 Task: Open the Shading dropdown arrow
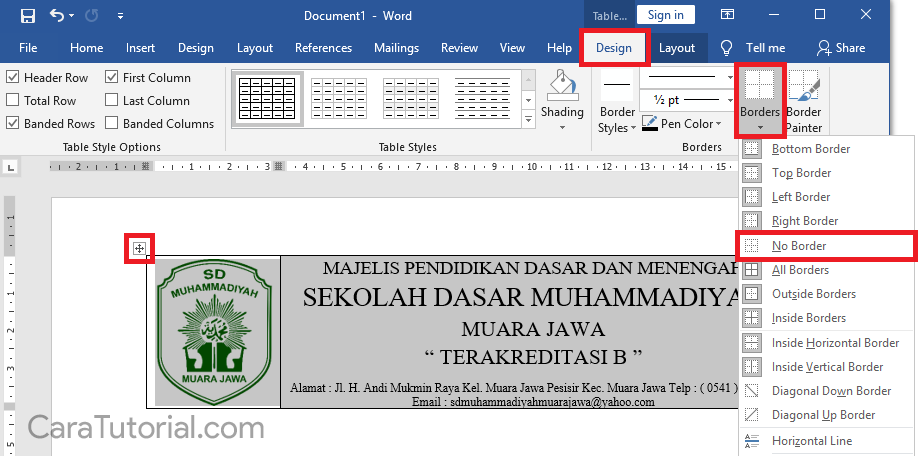pos(562,128)
